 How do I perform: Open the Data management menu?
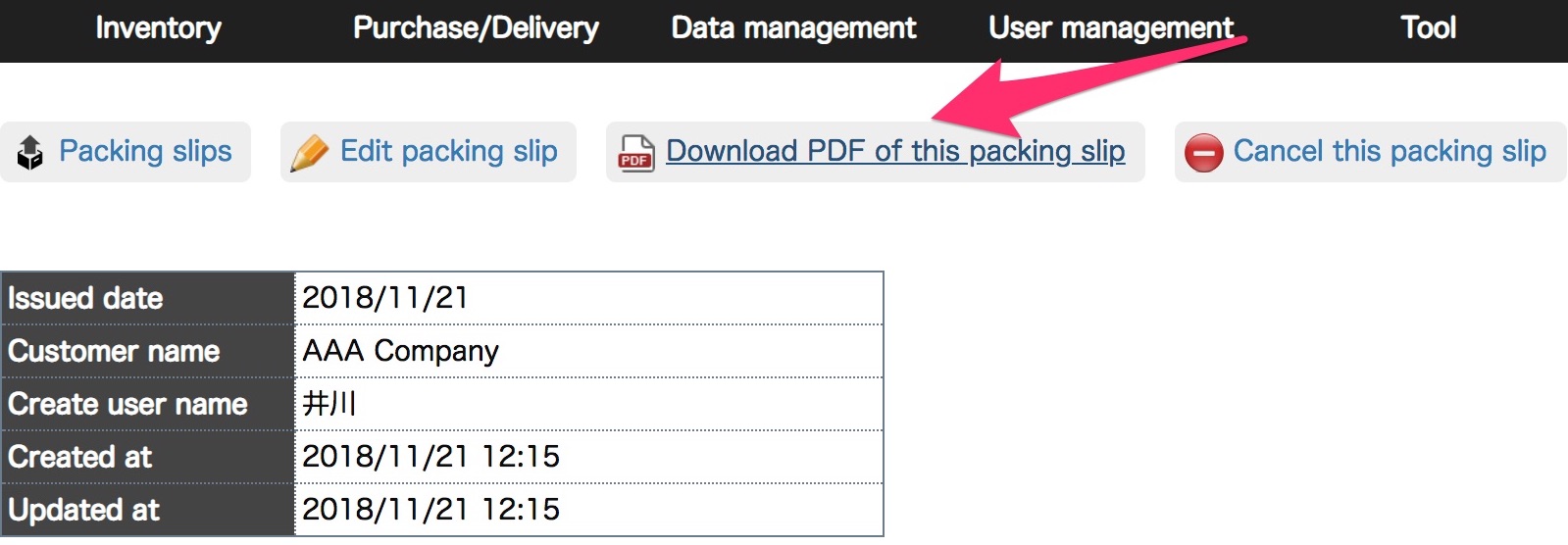pyautogui.click(x=793, y=28)
